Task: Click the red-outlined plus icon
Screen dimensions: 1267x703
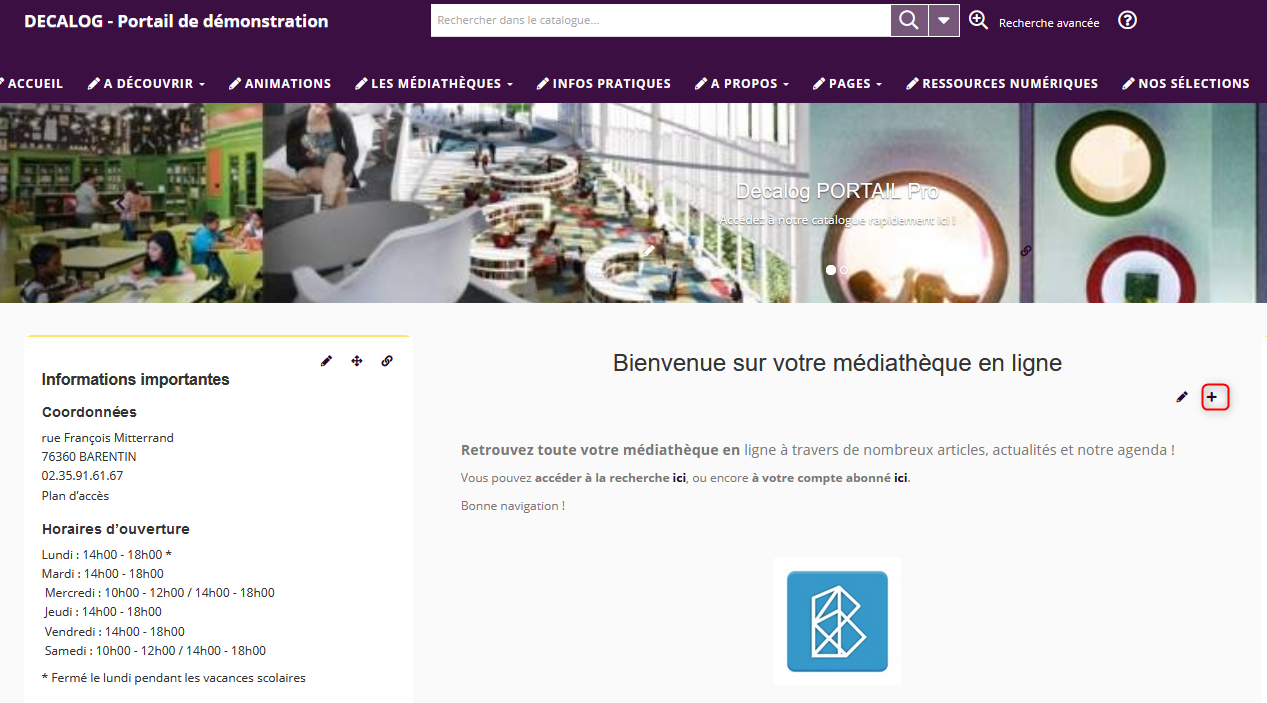Action: [1213, 397]
